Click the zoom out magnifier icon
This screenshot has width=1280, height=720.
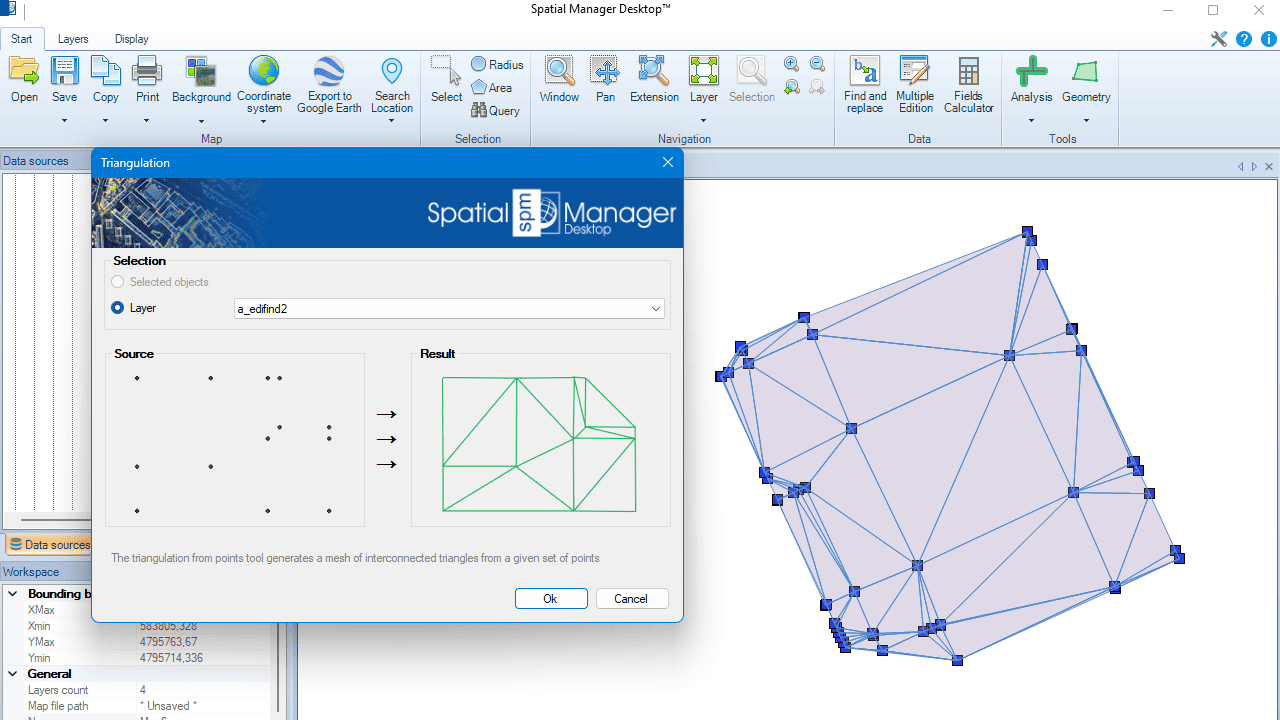click(817, 64)
